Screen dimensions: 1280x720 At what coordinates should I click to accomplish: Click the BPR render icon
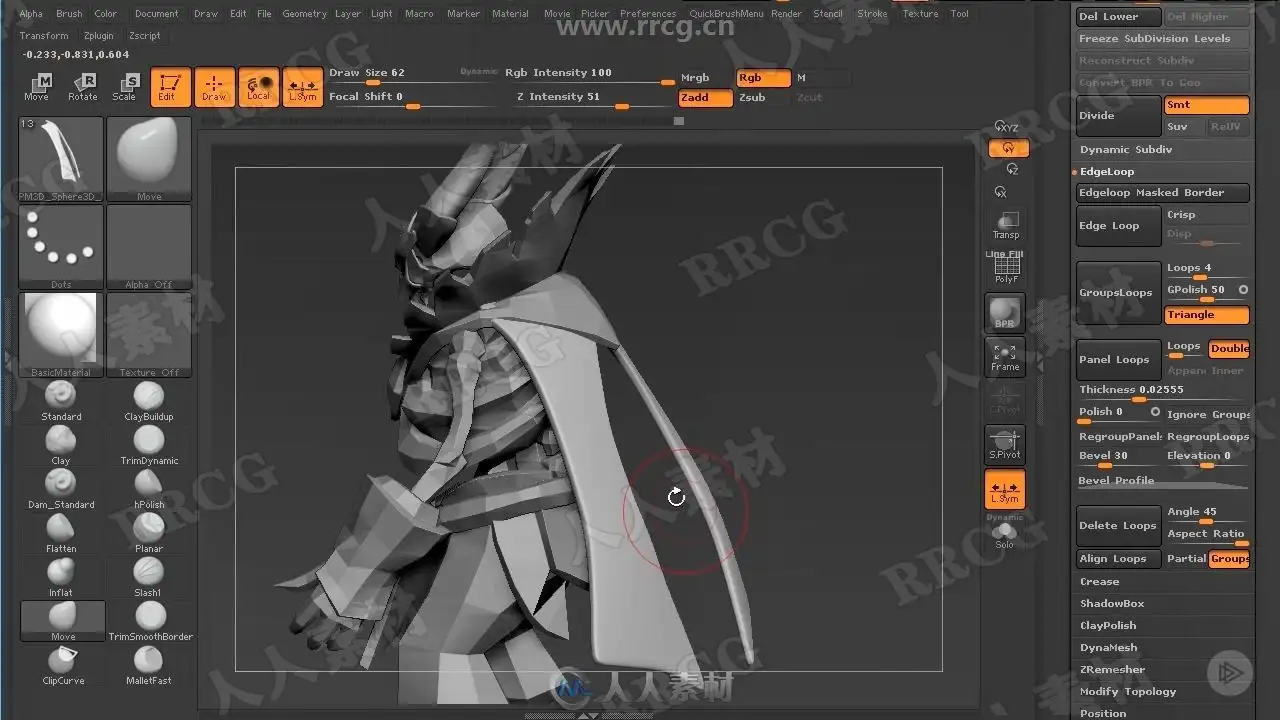[1005, 313]
